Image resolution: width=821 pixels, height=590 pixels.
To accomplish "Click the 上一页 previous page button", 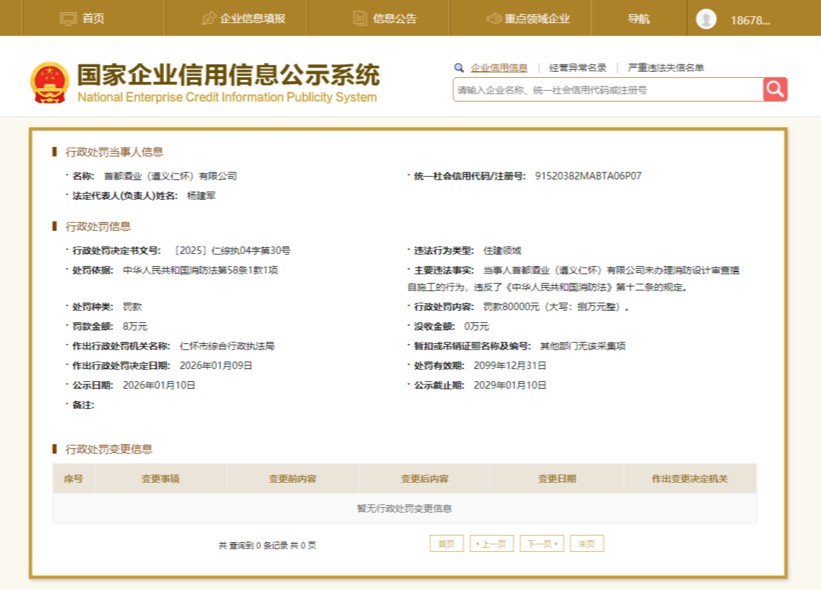I will pos(491,543).
